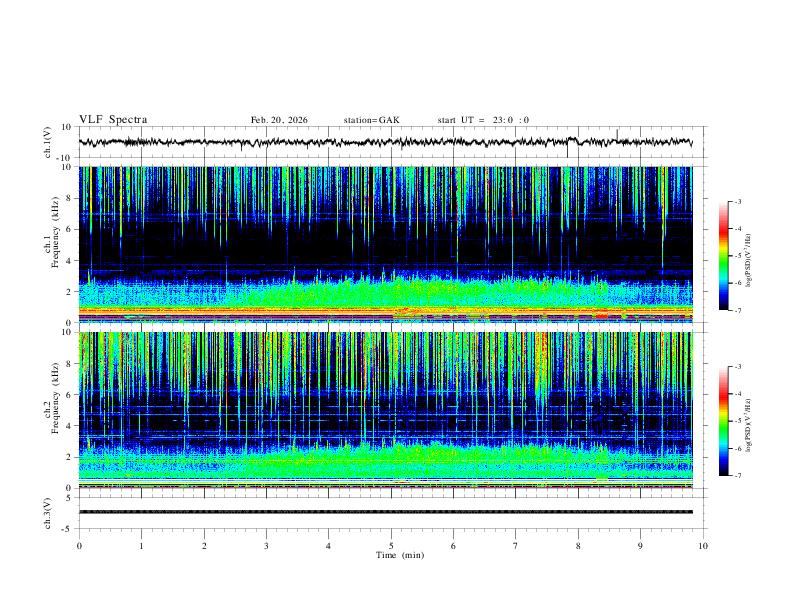The width and height of the screenshot is (792, 612).
Task: Click time axis tick label "4"
Action: pyautogui.click(x=329, y=546)
